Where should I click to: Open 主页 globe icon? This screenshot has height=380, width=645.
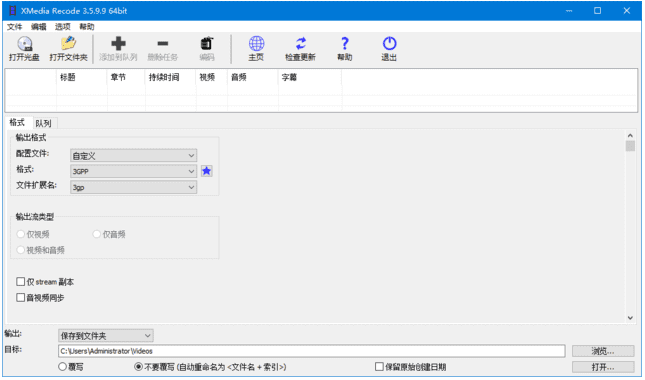[256, 43]
